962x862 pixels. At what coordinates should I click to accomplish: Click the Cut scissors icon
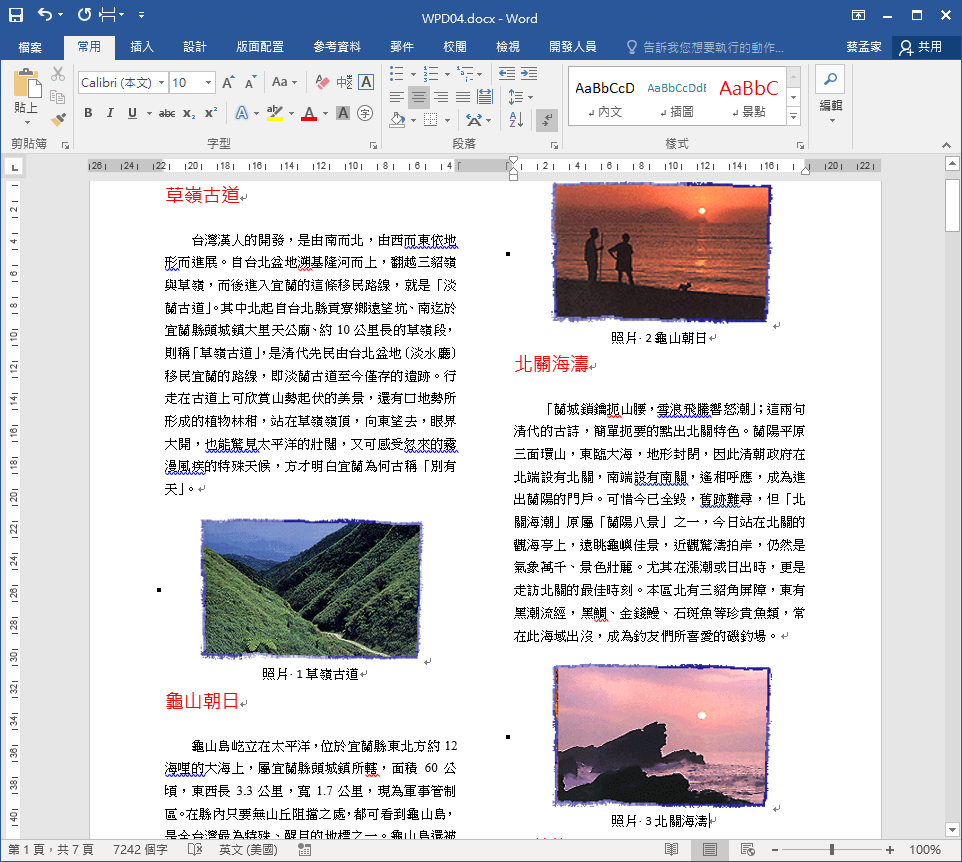pyautogui.click(x=58, y=74)
